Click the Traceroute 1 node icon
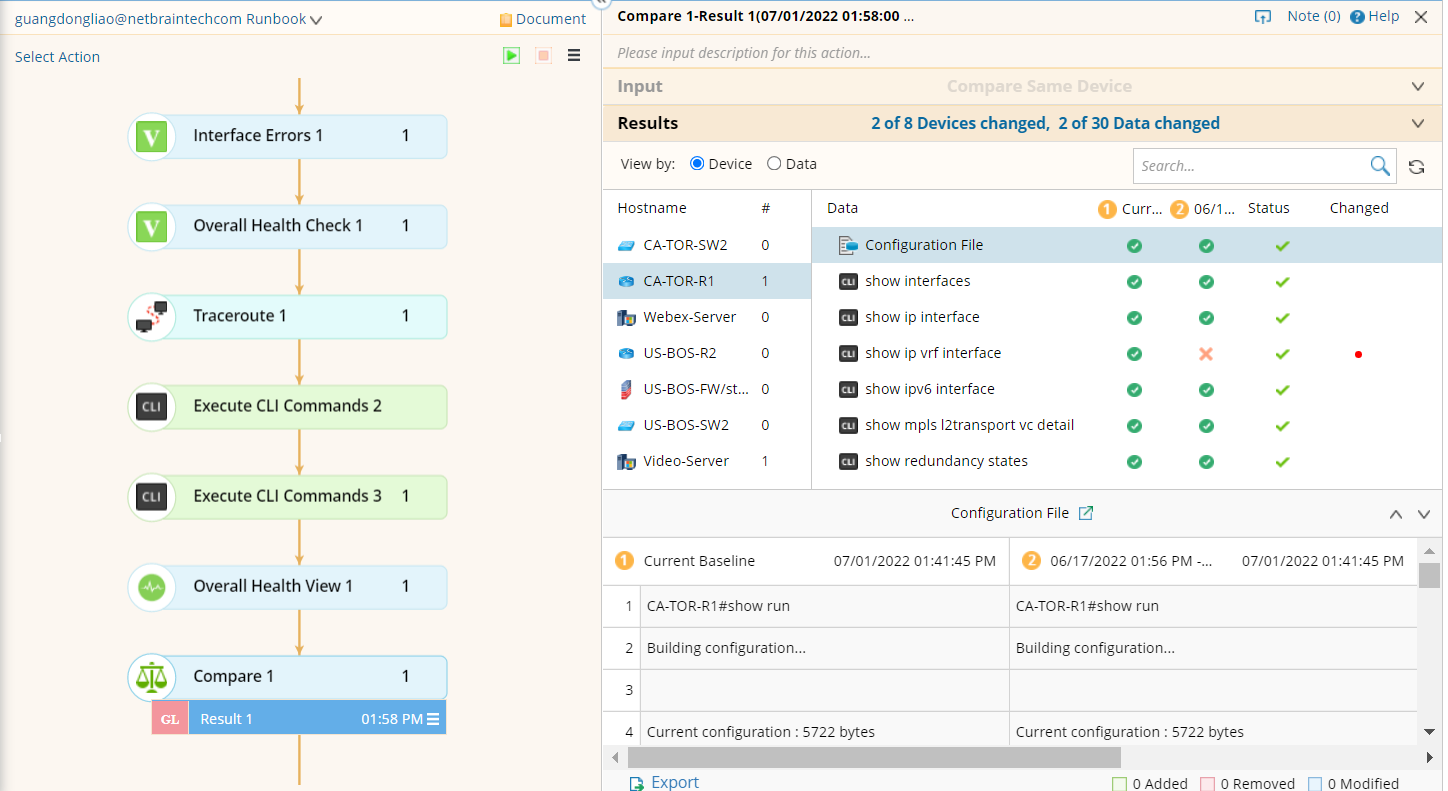This screenshot has height=791, width=1448. pyautogui.click(x=152, y=316)
